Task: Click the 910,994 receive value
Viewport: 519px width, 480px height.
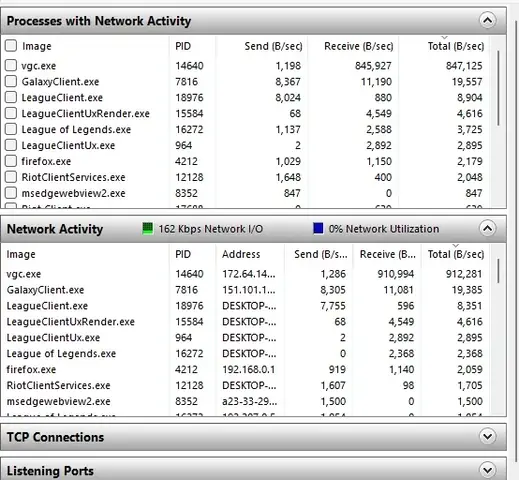Action: [x=396, y=274]
